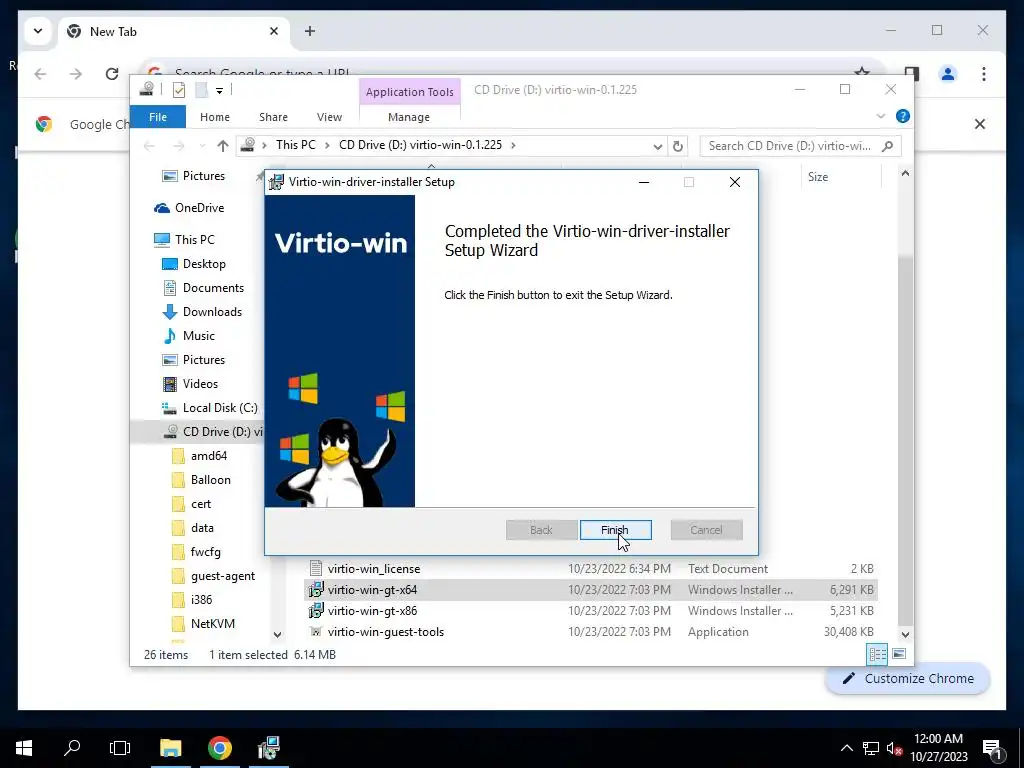Expand chevron after CD Drive breadcrumb
The width and height of the screenshot is (1024, 768).
513,145
